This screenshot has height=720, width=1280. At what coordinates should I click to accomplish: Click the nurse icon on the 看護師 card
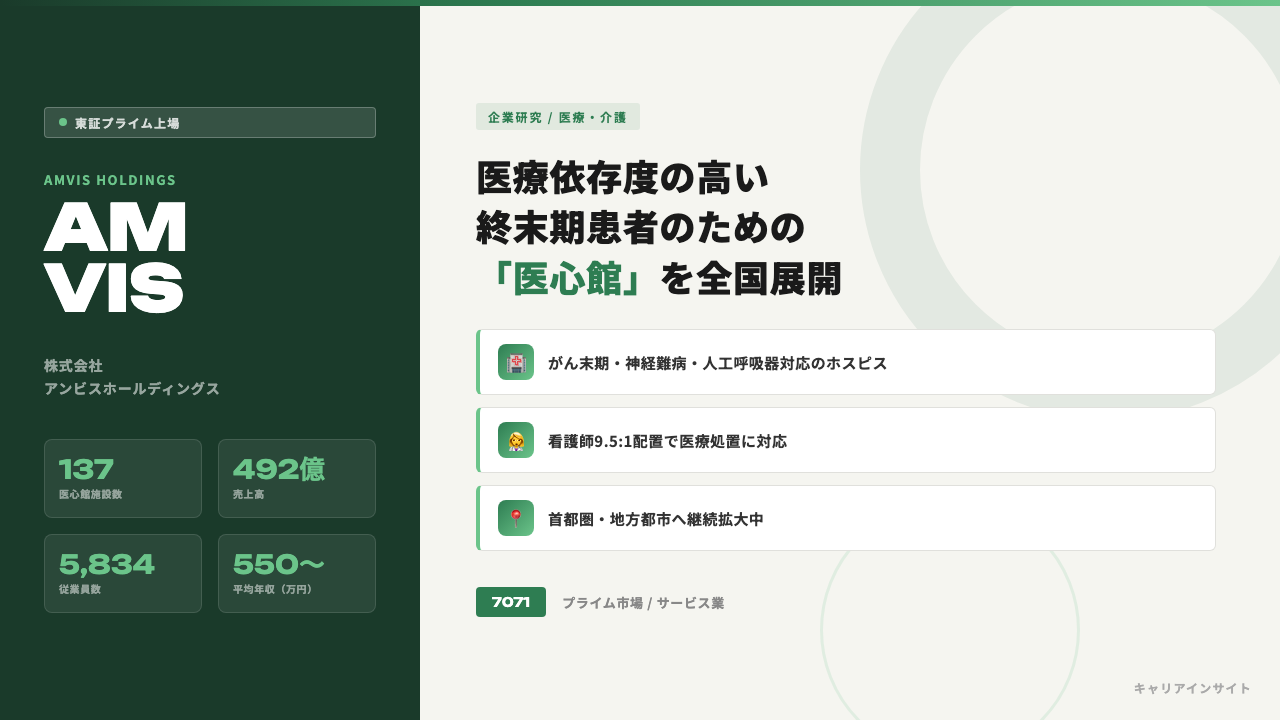click(516, 440)
